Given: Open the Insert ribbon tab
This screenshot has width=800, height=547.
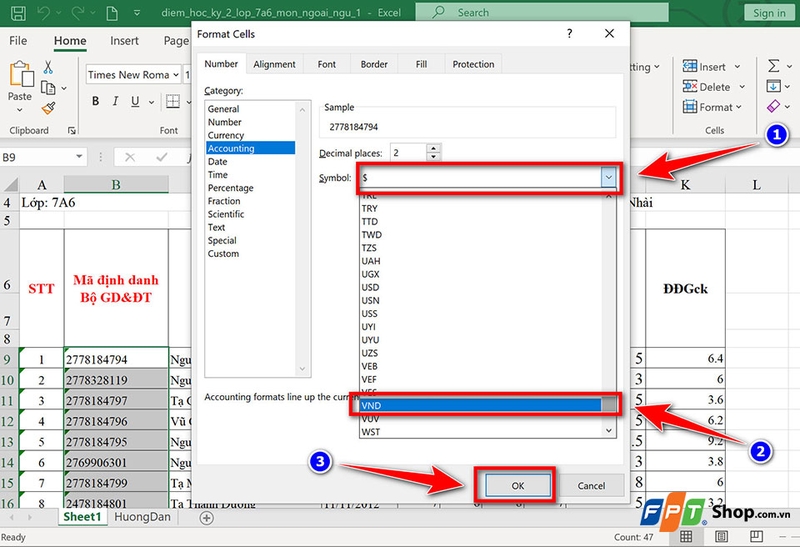Looking at the screenshot, I should point(124,41).
